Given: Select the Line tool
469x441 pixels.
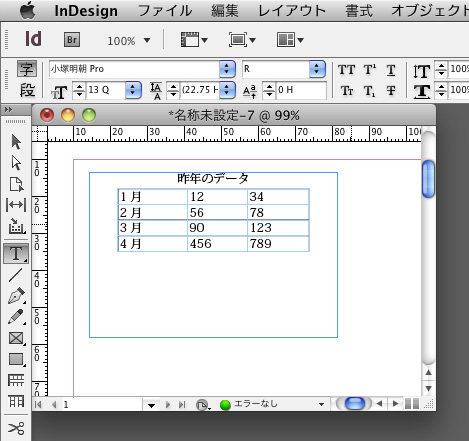Looking at the screenshot, I should [16, 275].
